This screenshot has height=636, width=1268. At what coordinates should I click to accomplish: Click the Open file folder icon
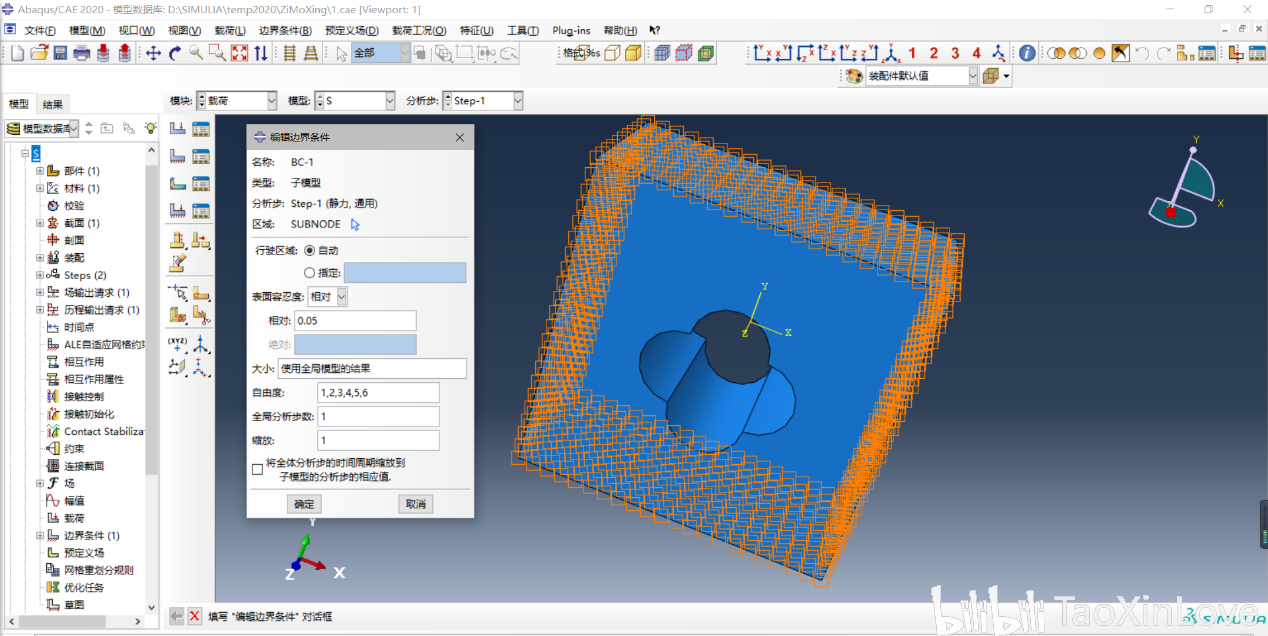pyautogui.click(x=40, y=53)
